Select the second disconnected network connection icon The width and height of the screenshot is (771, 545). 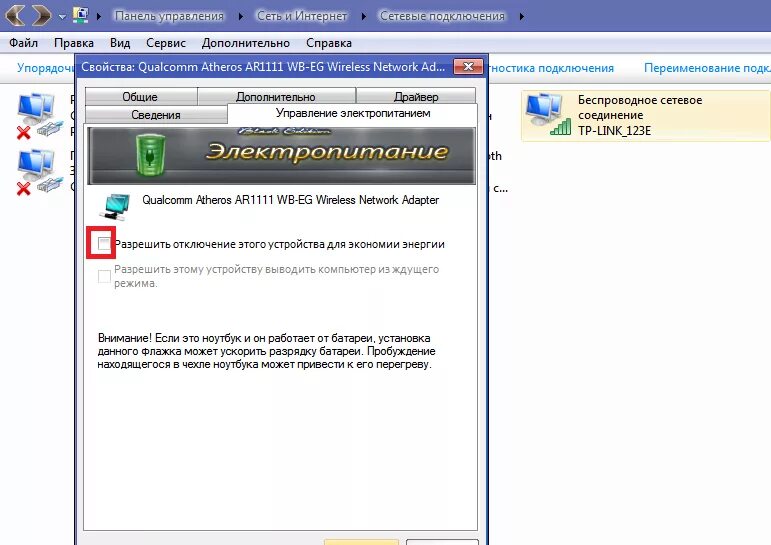(38, 172)
